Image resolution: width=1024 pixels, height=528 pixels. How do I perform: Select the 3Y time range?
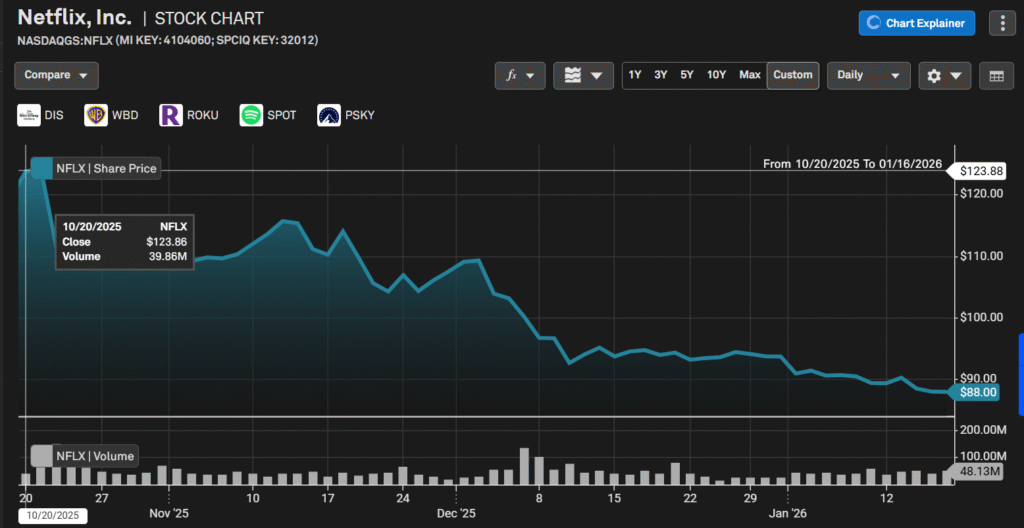661,75
